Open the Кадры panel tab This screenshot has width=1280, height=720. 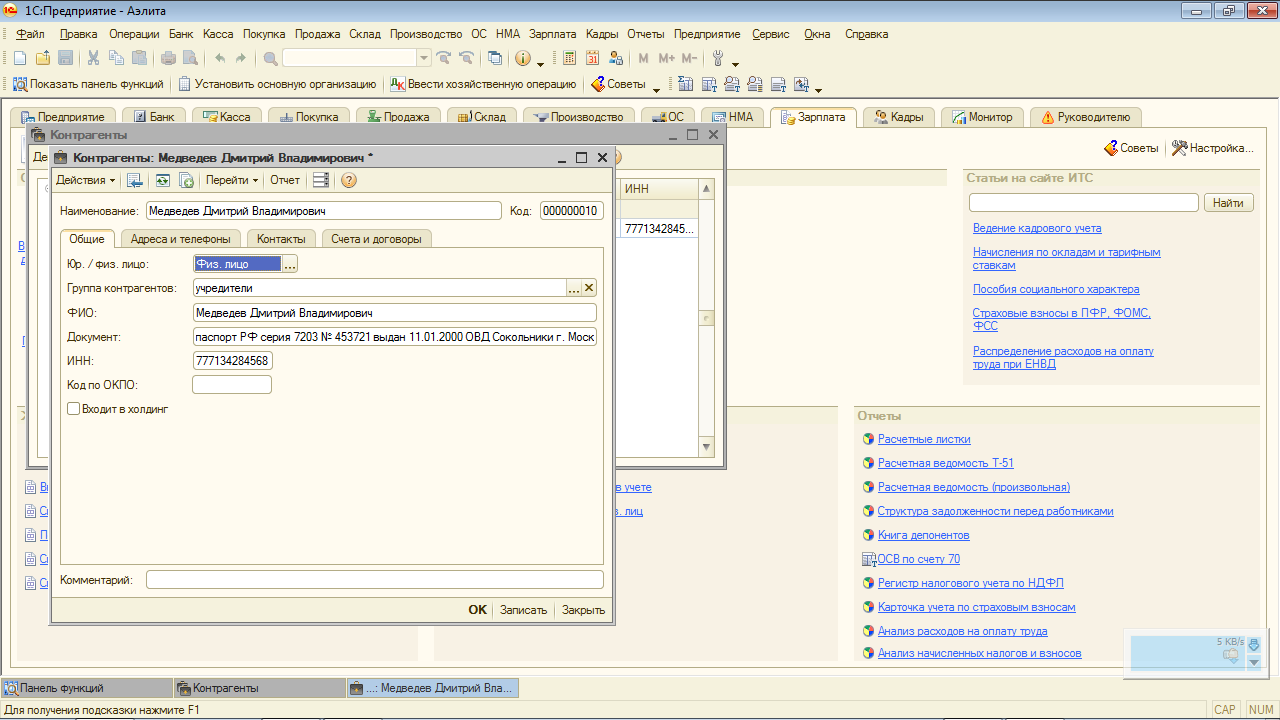tap(900, 117)
